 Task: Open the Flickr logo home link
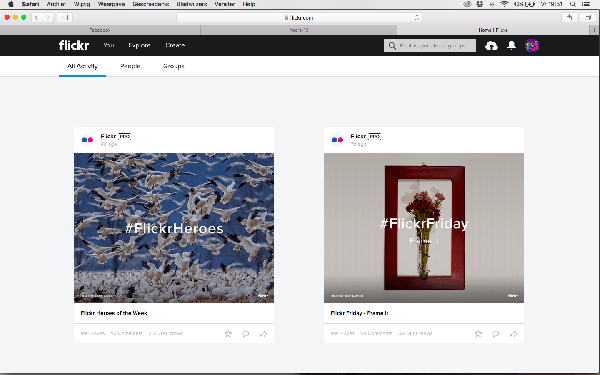[x=74, y=45]
